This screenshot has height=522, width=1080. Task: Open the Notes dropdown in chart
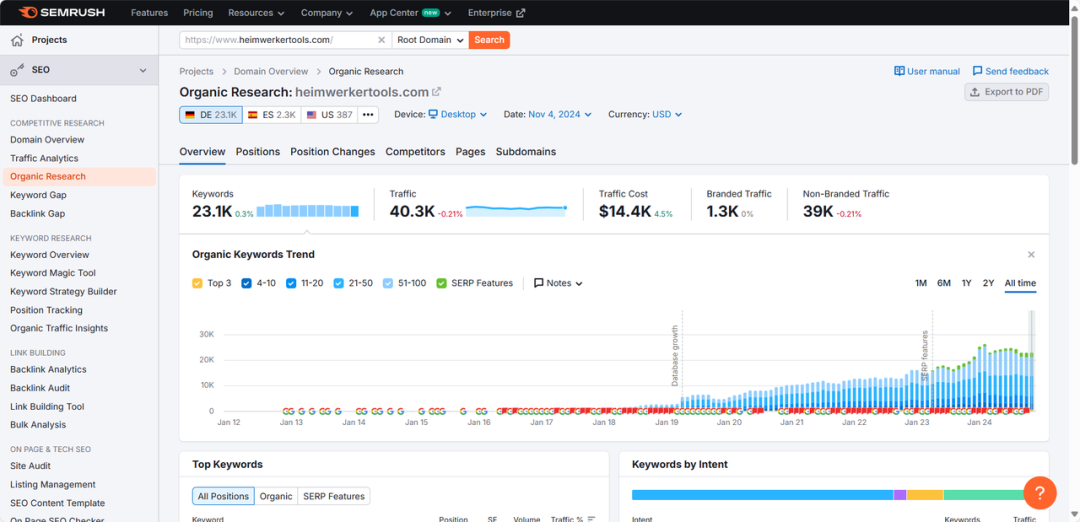pos(559,283)
